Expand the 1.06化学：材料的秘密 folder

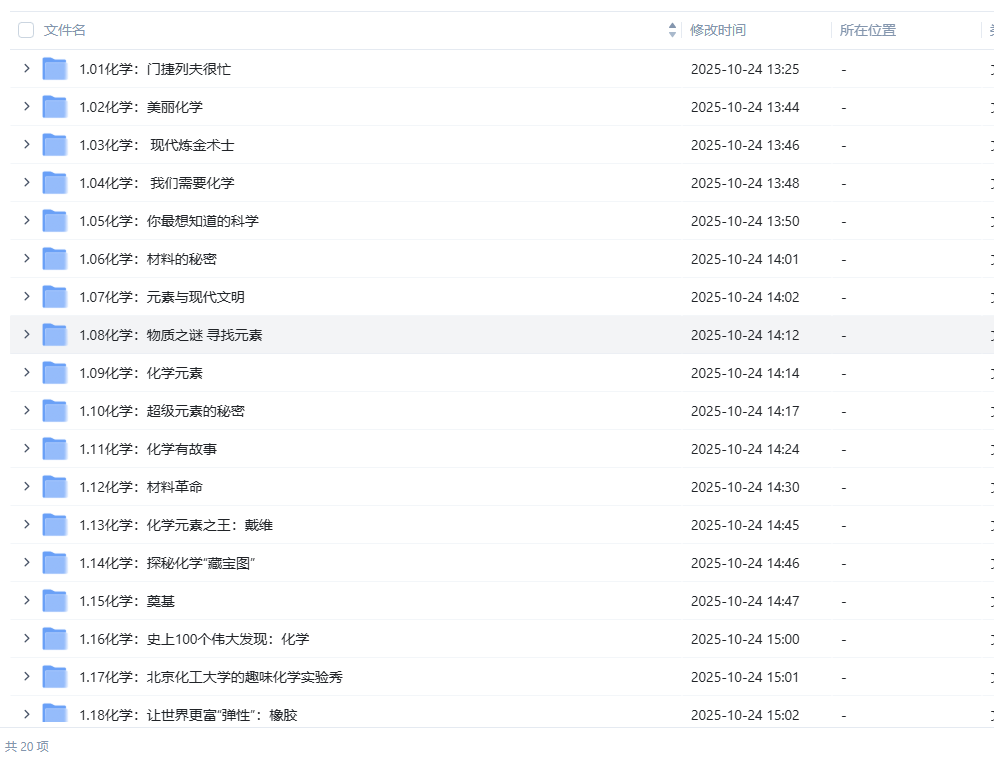click(x=27, y=259)
